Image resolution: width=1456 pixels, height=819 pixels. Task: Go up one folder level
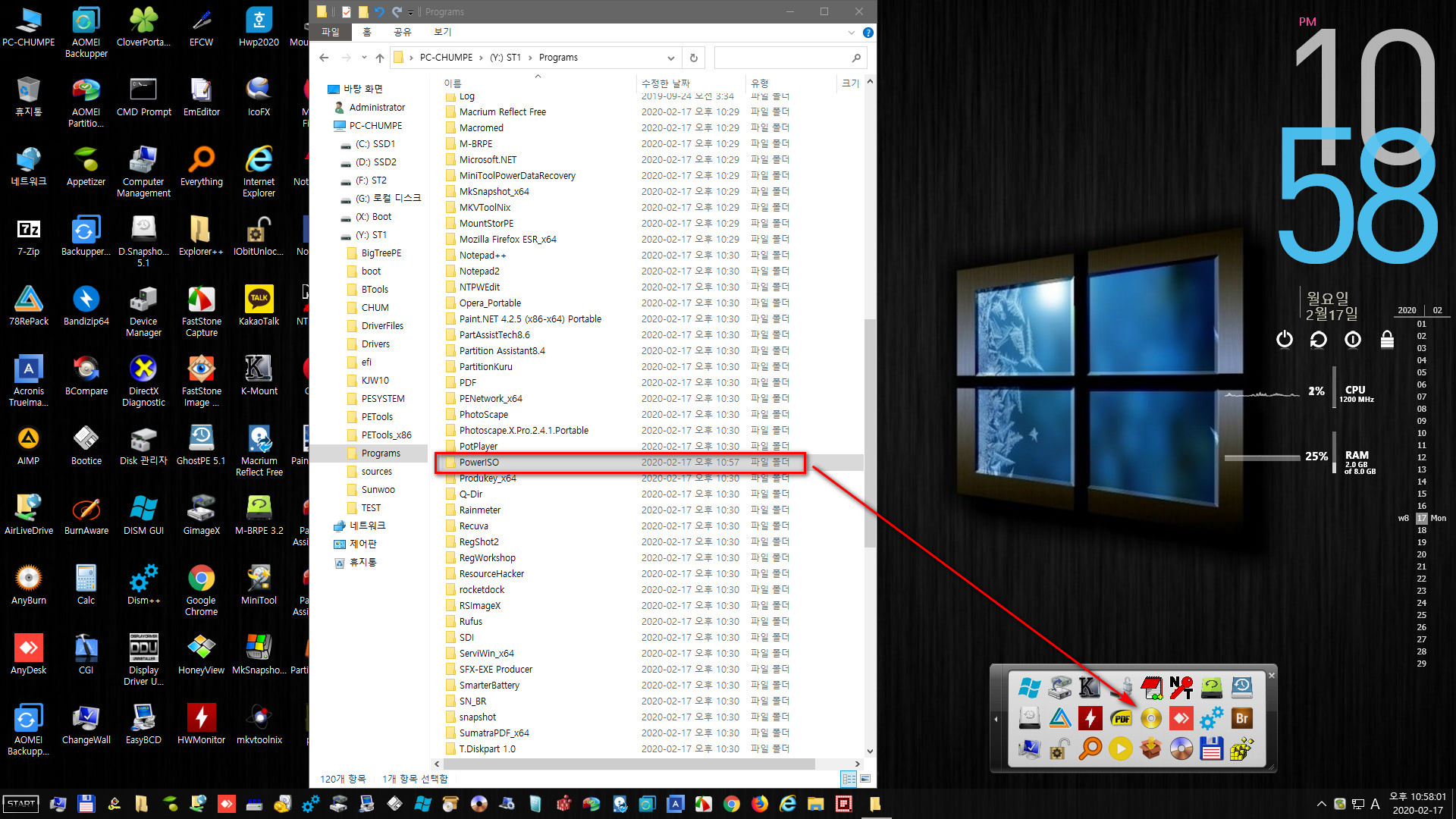tap(380, 58)
